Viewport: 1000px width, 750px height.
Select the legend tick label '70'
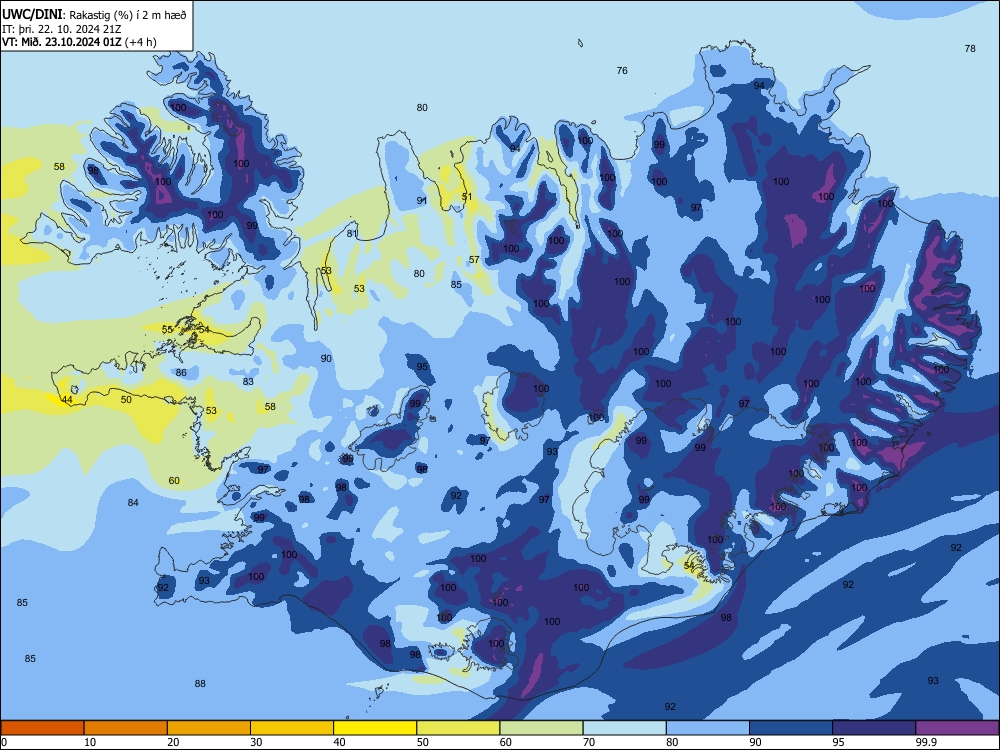(589, 742)
